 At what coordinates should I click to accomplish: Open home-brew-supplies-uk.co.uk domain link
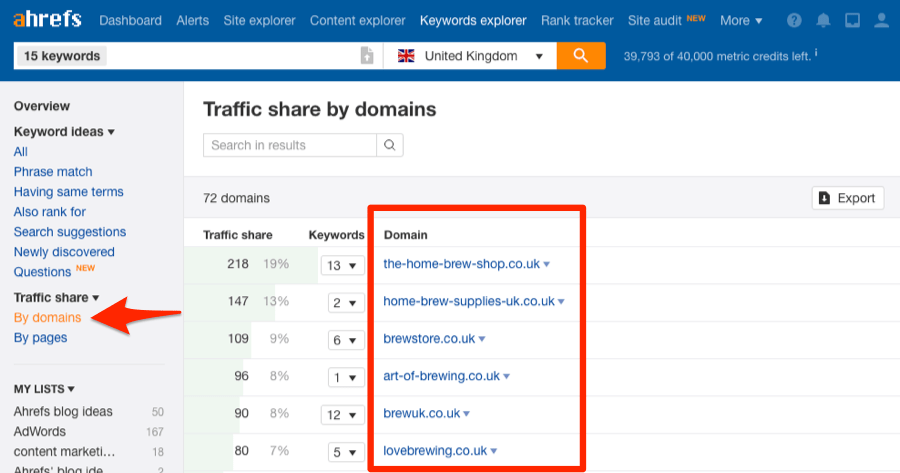469,301
